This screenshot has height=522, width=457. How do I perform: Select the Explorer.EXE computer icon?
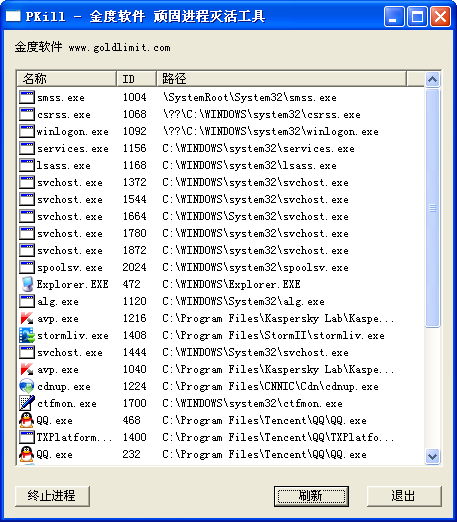[27, 284]
